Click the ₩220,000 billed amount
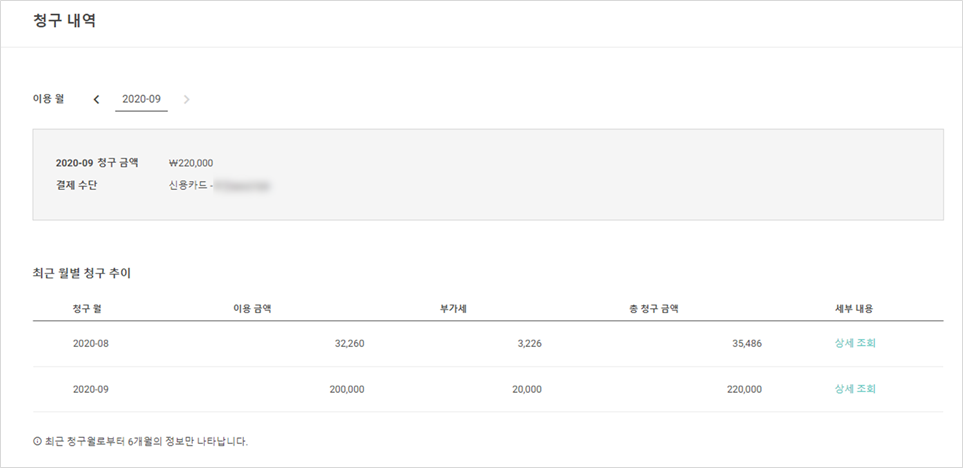 click(x=191, y=162)
